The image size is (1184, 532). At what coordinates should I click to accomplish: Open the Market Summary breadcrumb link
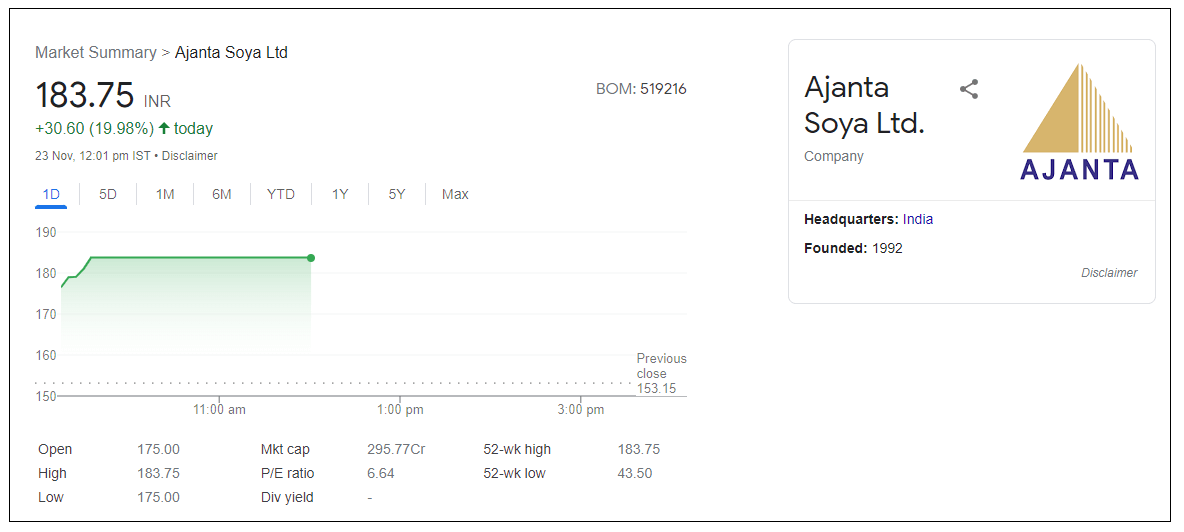(96, 52)
